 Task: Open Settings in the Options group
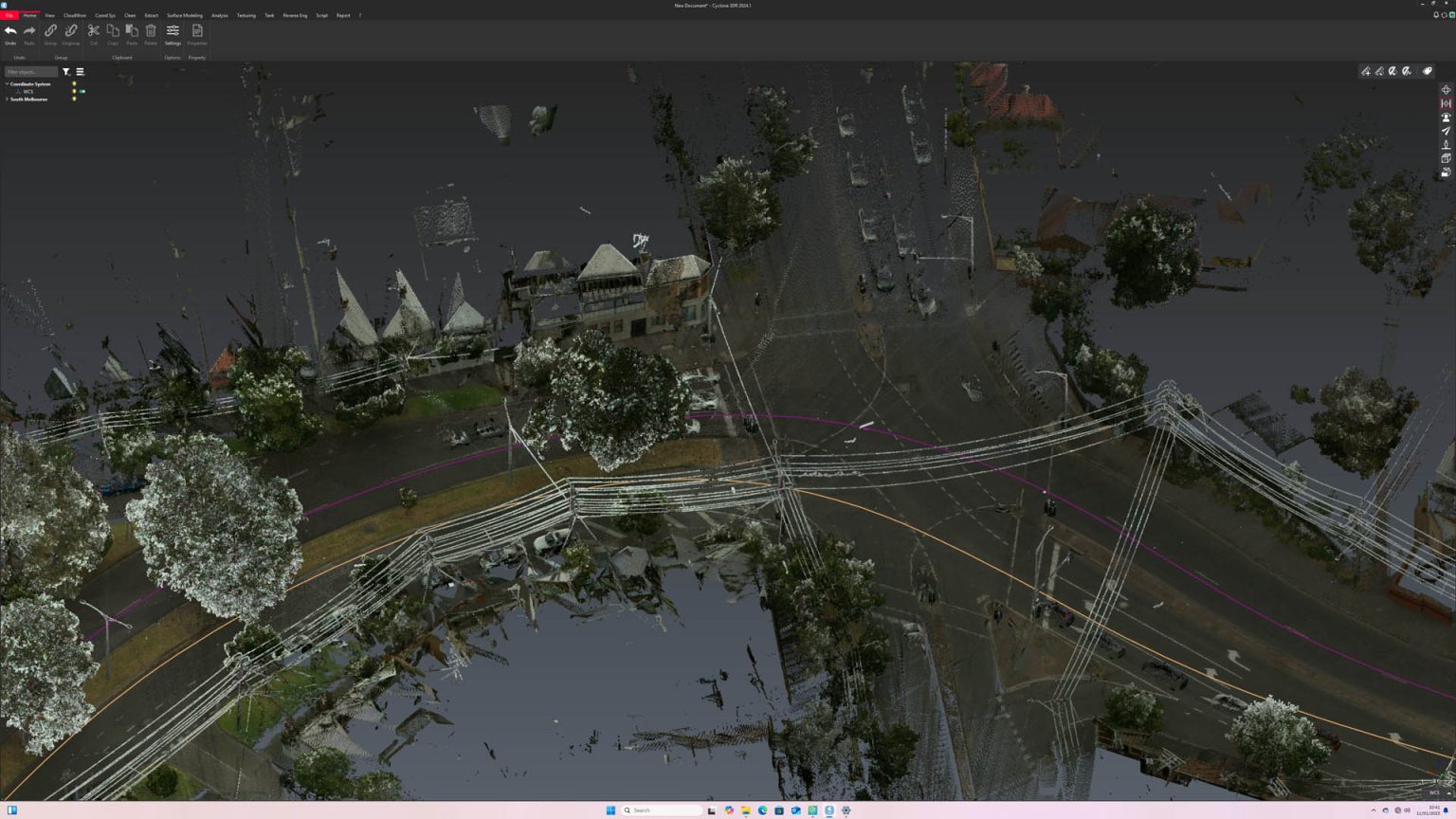pyautogui.click(x=173, y=31)
